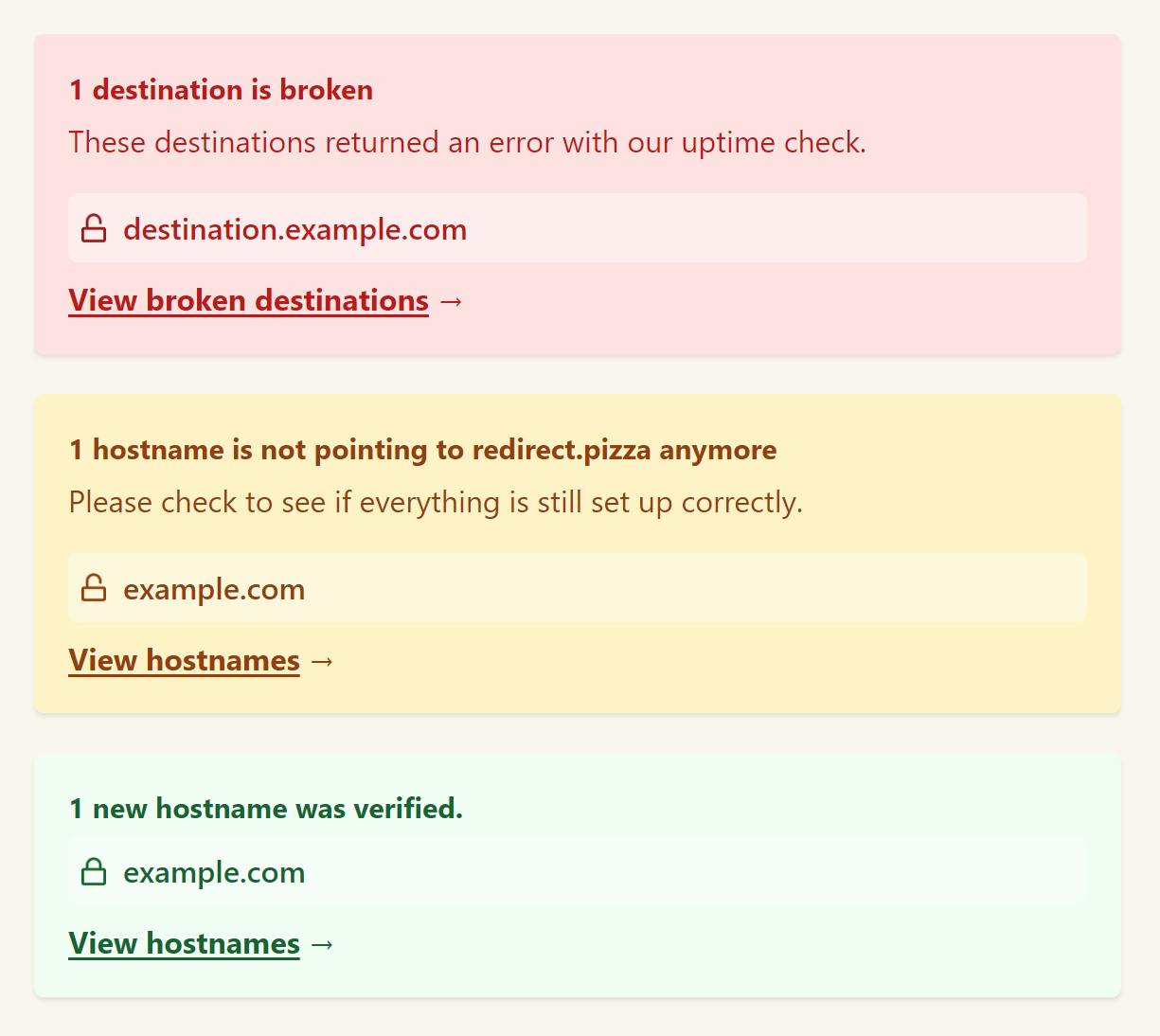Screen dimensions: 1160x1036
Task: Open the View broken destinations link
Action: pos(248,301)
